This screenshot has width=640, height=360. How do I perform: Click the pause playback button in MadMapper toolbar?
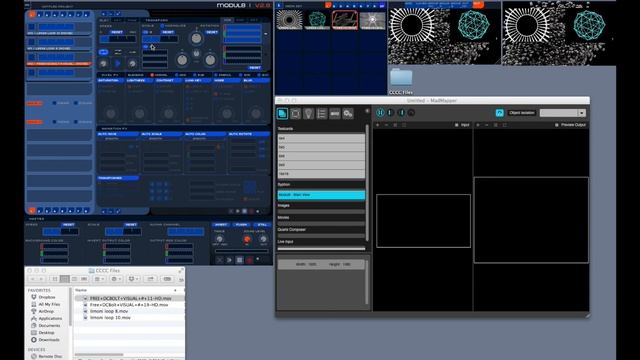380,113
